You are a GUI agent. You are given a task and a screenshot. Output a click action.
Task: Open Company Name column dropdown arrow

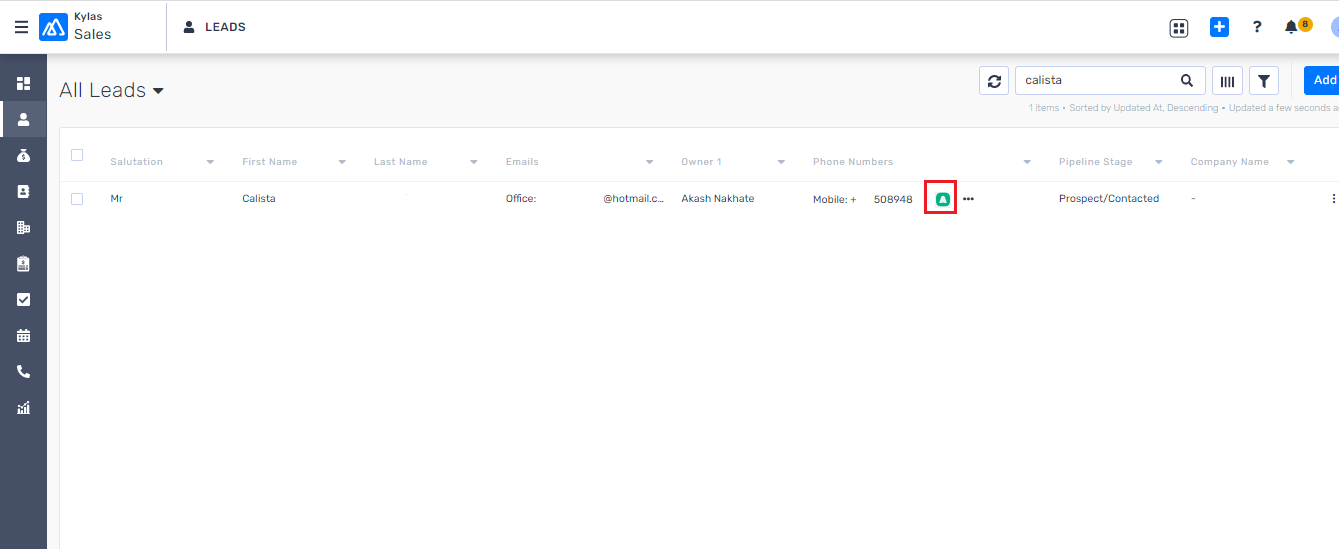click(x=1291, y=162)
